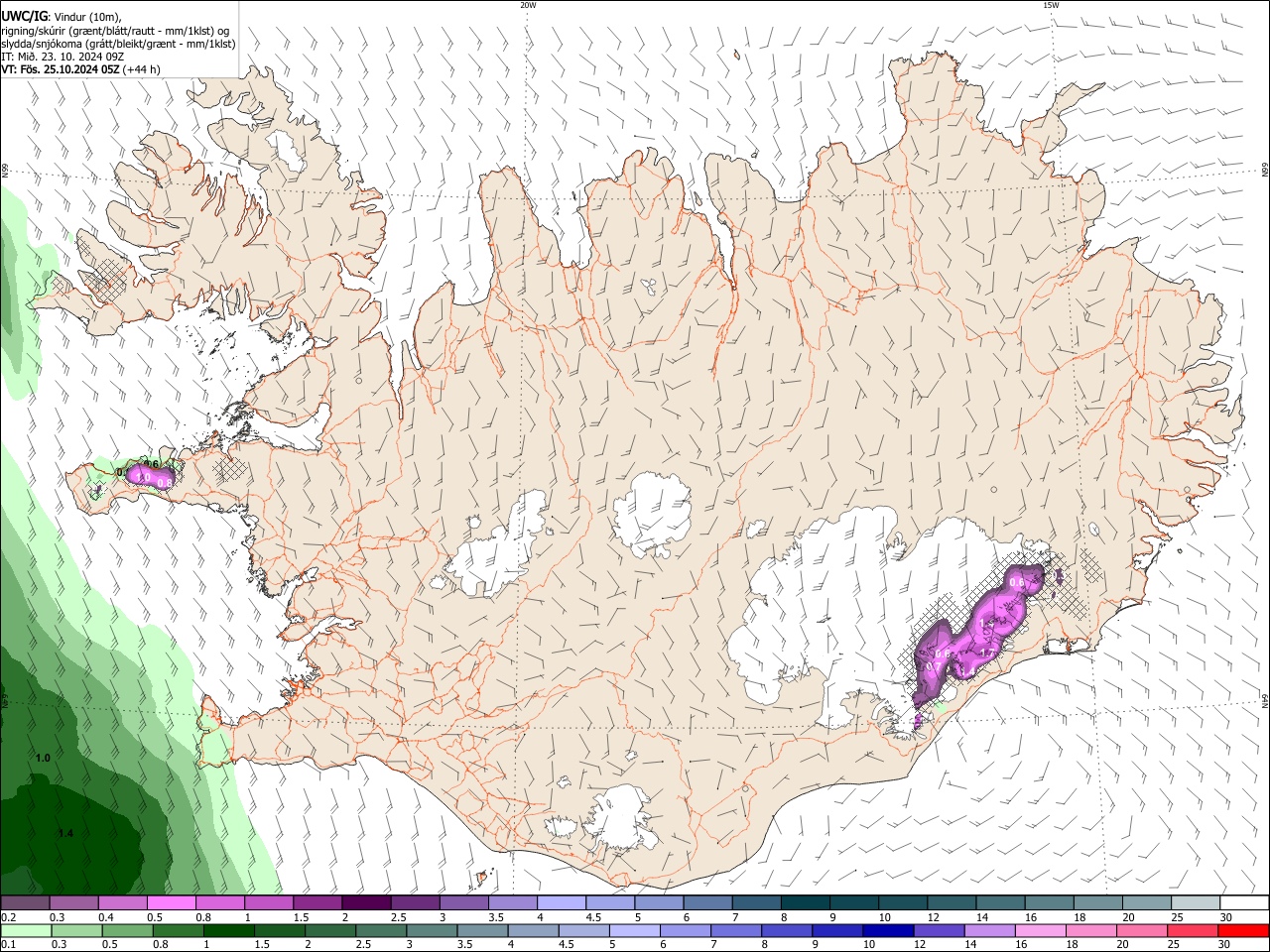
Task: Pick the light pink rain swatch between 16 and 18
Action: 1042,930
